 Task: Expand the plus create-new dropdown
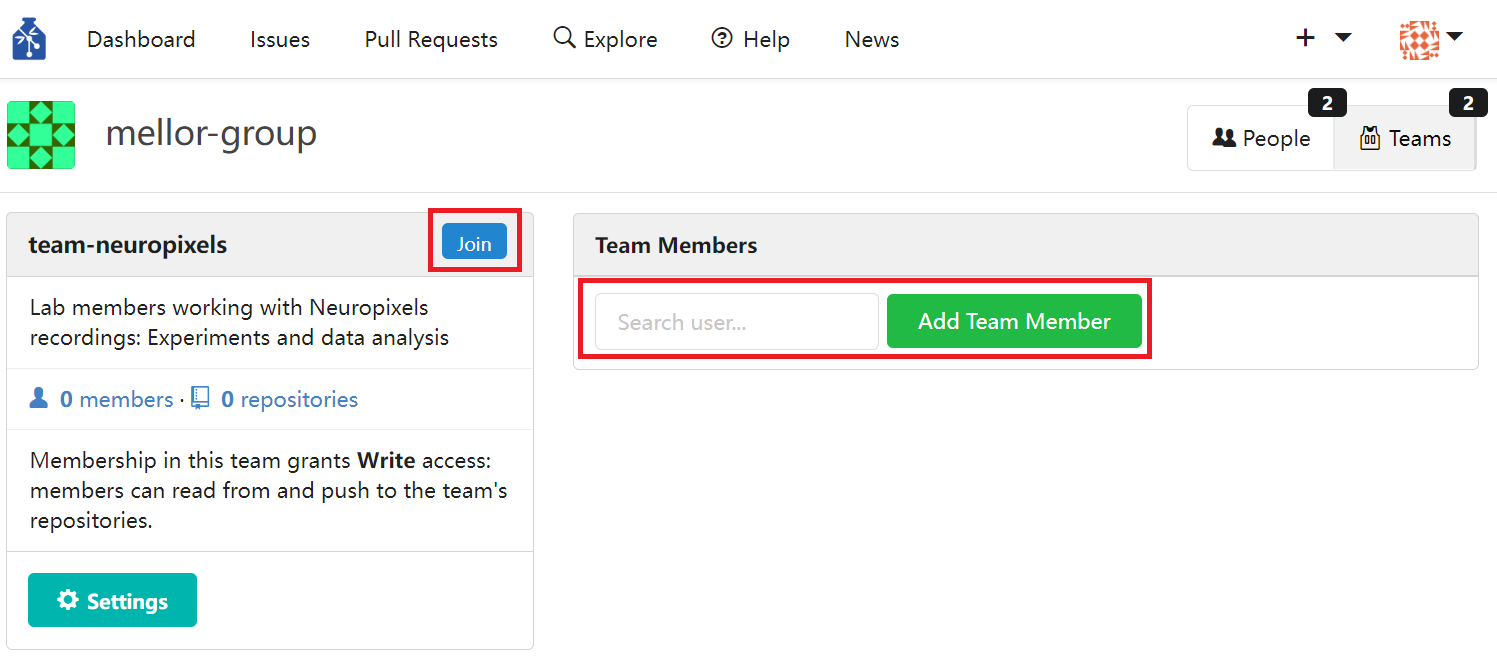click(x=1323, y=38)
